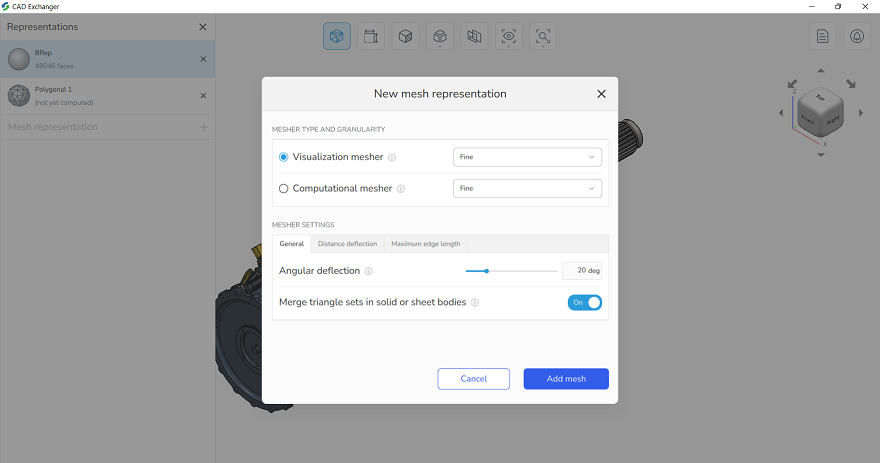This screenshot has width=880, height=463.
Task: Select the Visualization mesher radio button
Action: 283,157
